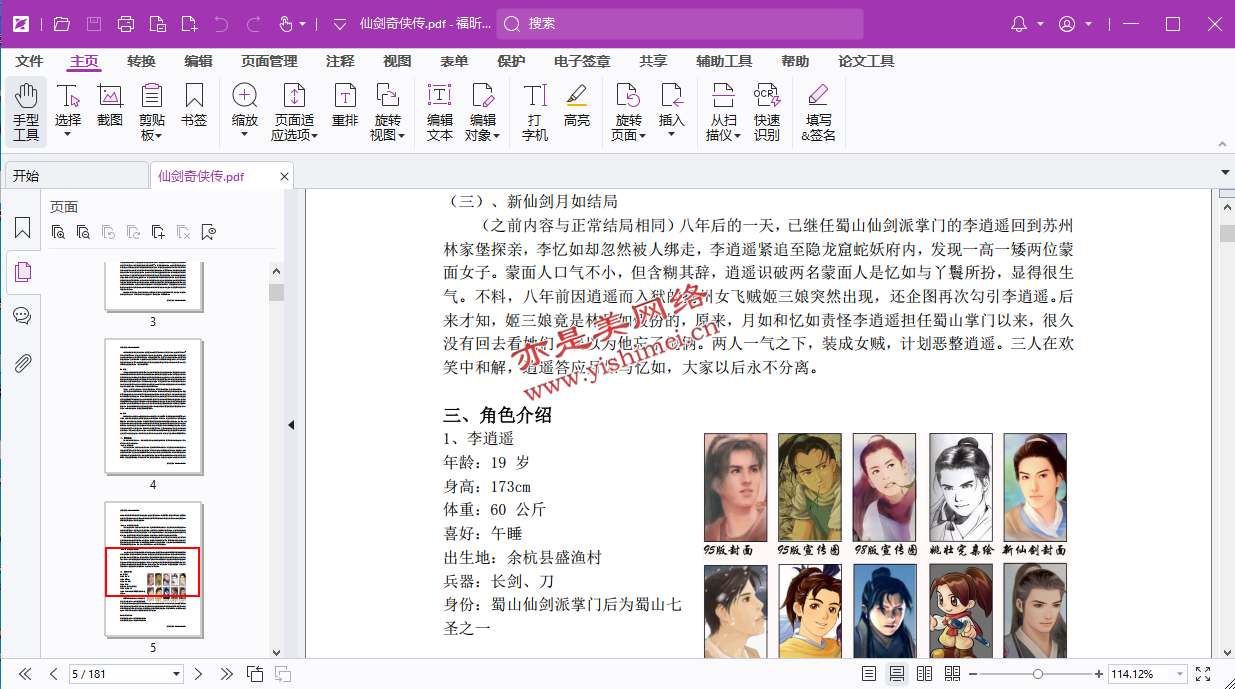The image size is (1235, 689).
Task: Switch to the Page Management (页面管理) tab
Action: [269, 61]
